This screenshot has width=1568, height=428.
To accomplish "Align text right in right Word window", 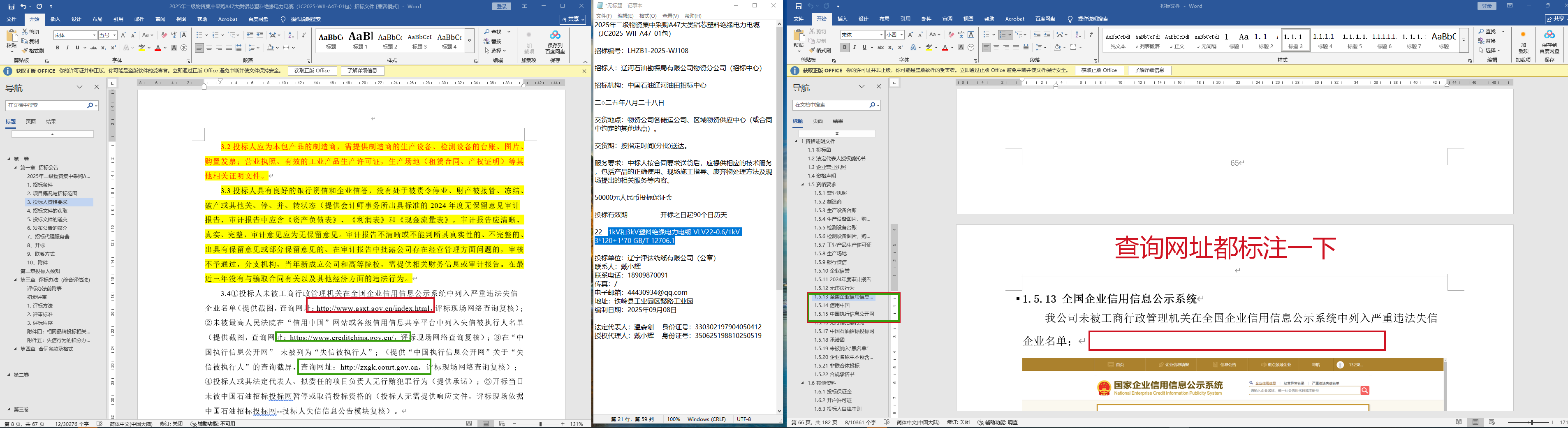I will click(1006, 48).
